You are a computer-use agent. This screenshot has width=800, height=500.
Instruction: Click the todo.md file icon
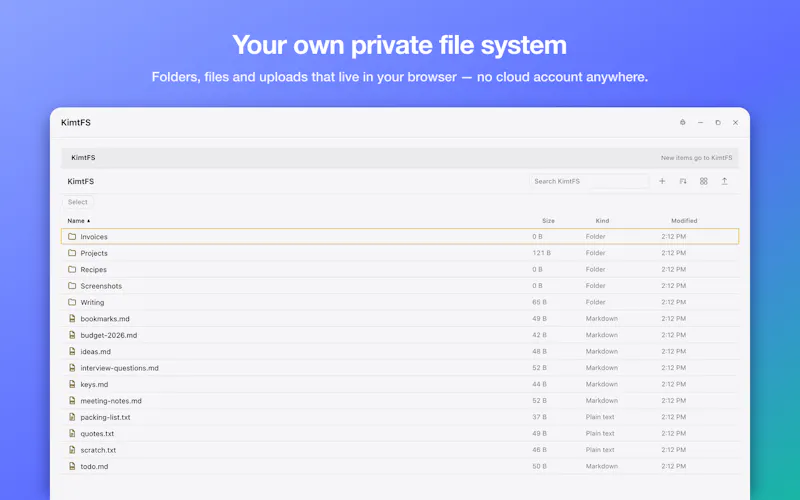click(72, 466)
